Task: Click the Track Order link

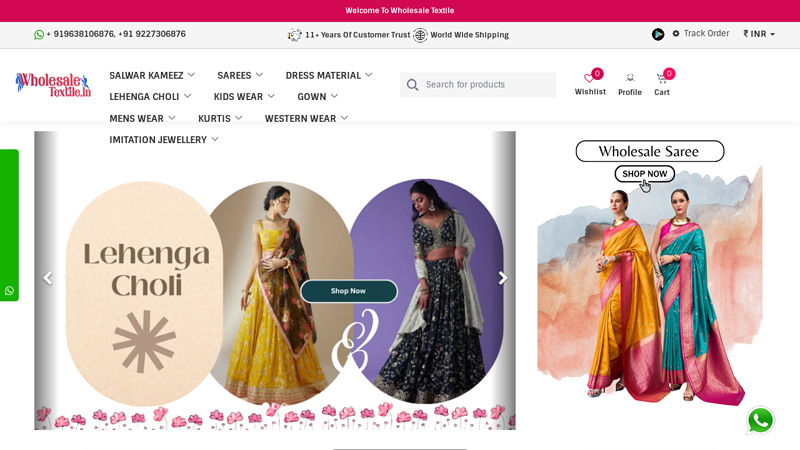Action: 706,33
